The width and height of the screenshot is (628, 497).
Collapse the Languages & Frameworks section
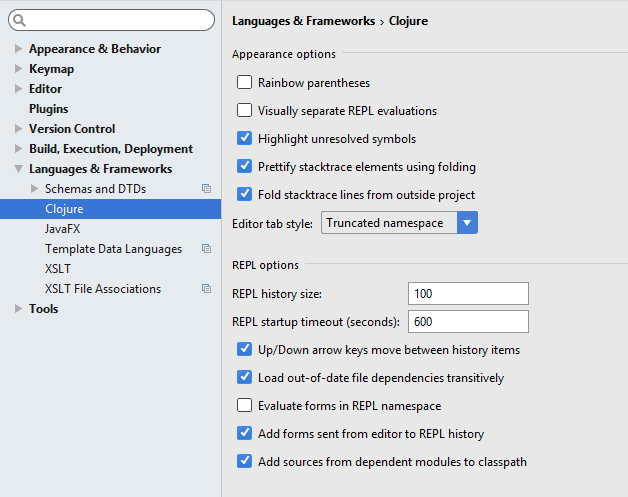coord(18,169)
